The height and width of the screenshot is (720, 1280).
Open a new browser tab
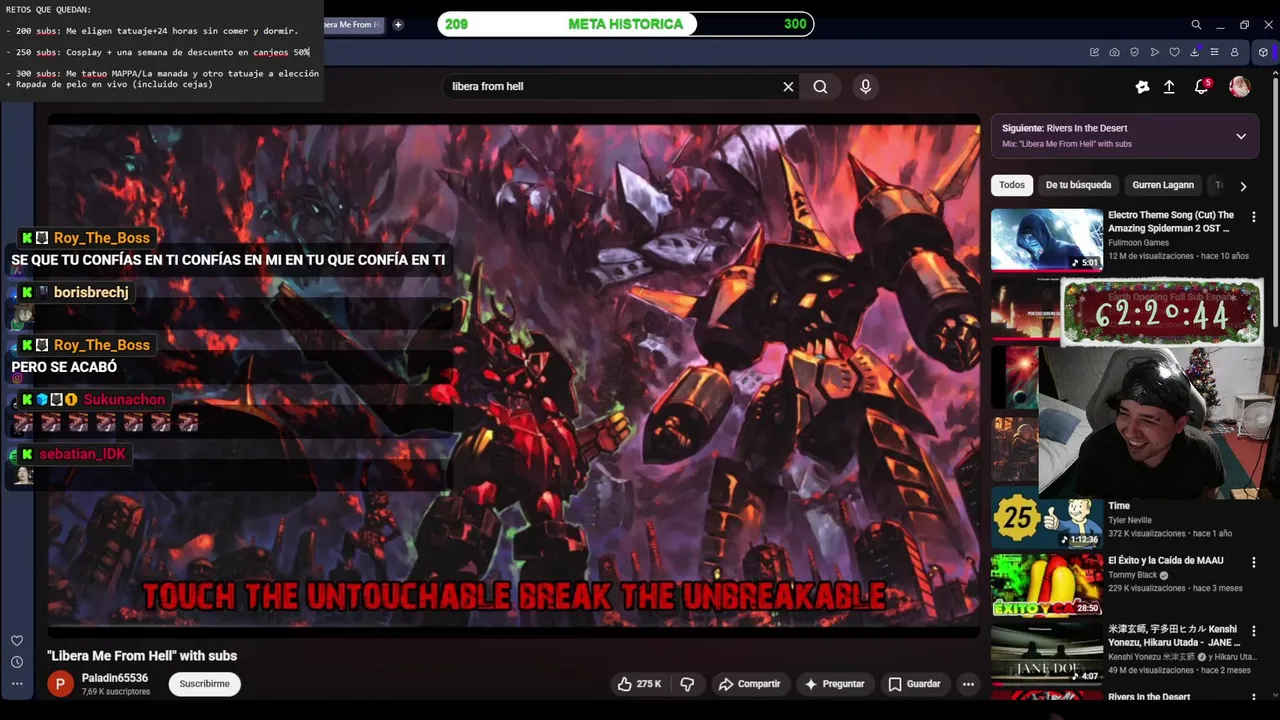[x=397, y=25]
